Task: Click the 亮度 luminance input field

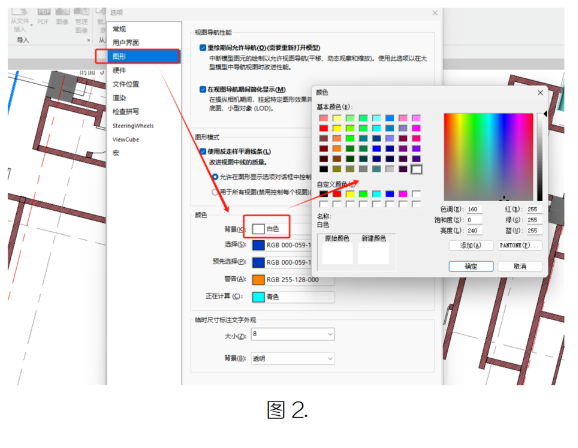Action: tap(474, 230)
